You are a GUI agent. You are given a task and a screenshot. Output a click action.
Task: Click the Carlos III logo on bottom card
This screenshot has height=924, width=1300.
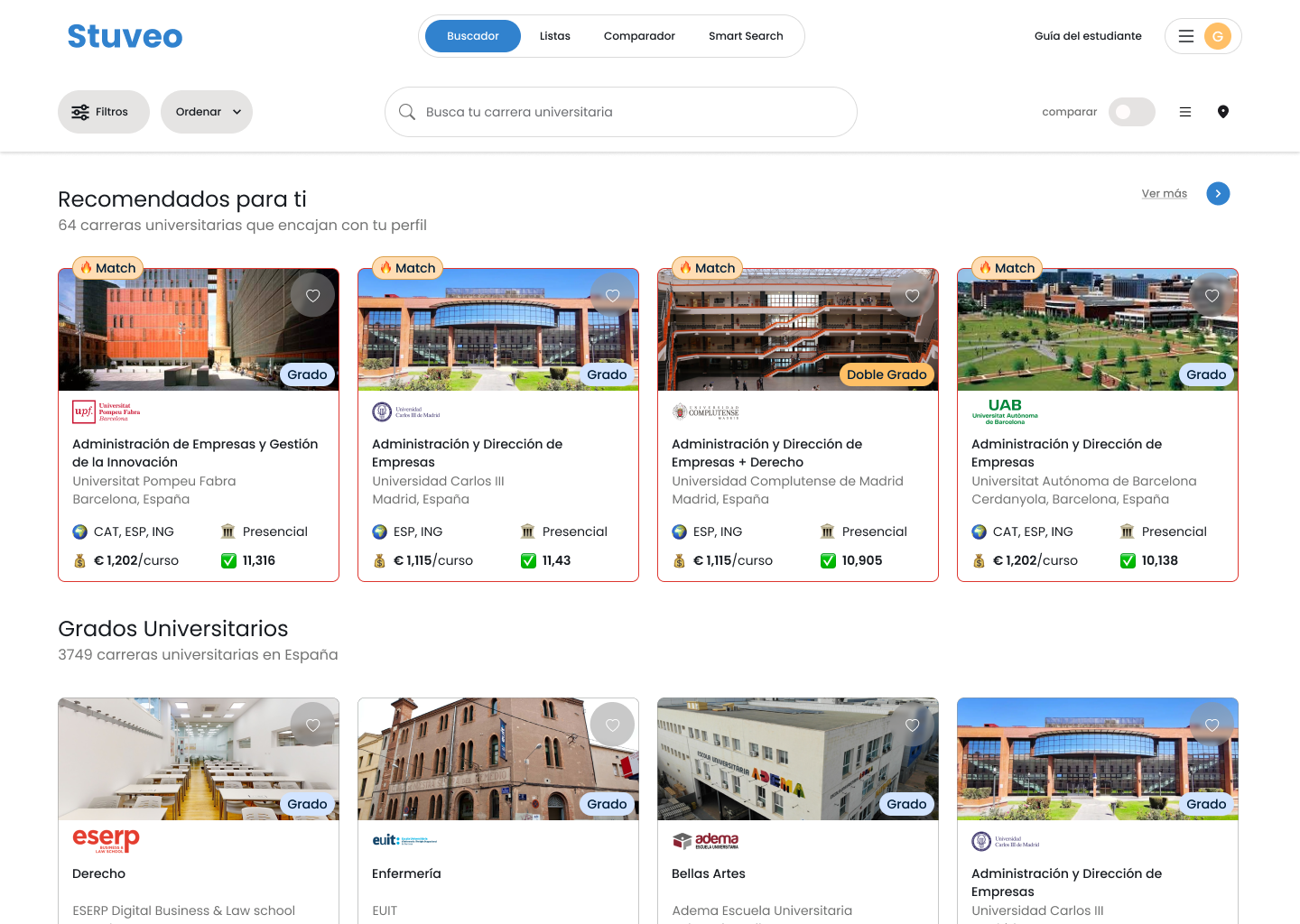tap(1006, 841)
